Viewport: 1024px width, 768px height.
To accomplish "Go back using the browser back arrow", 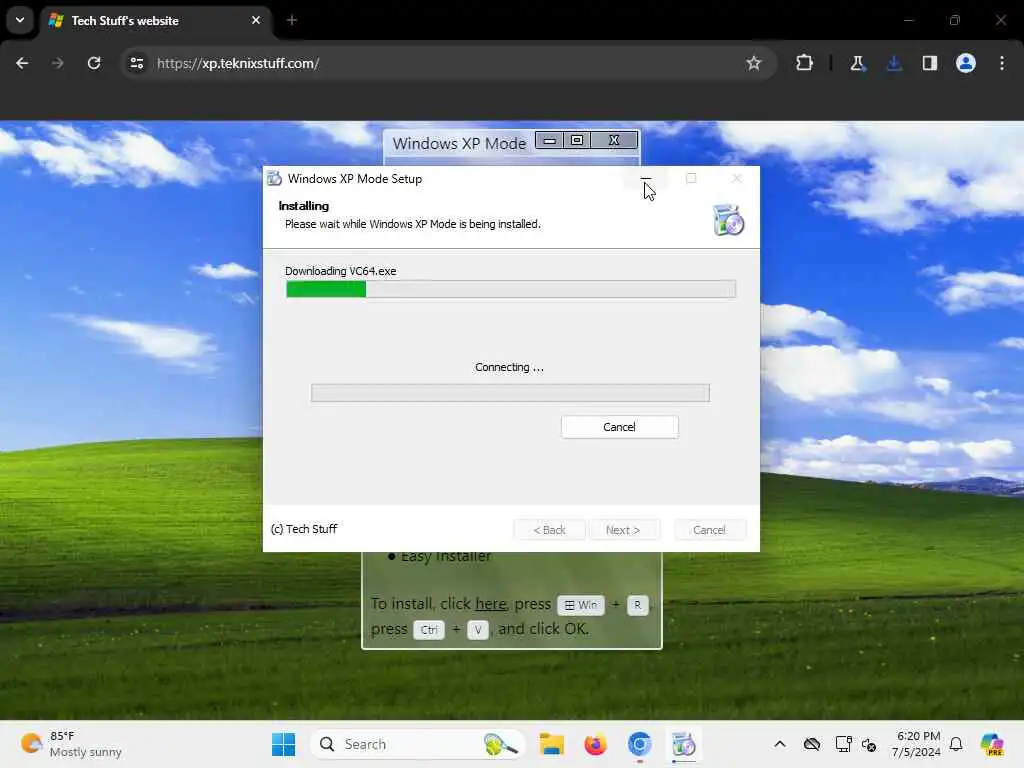I will coord(22,63).
